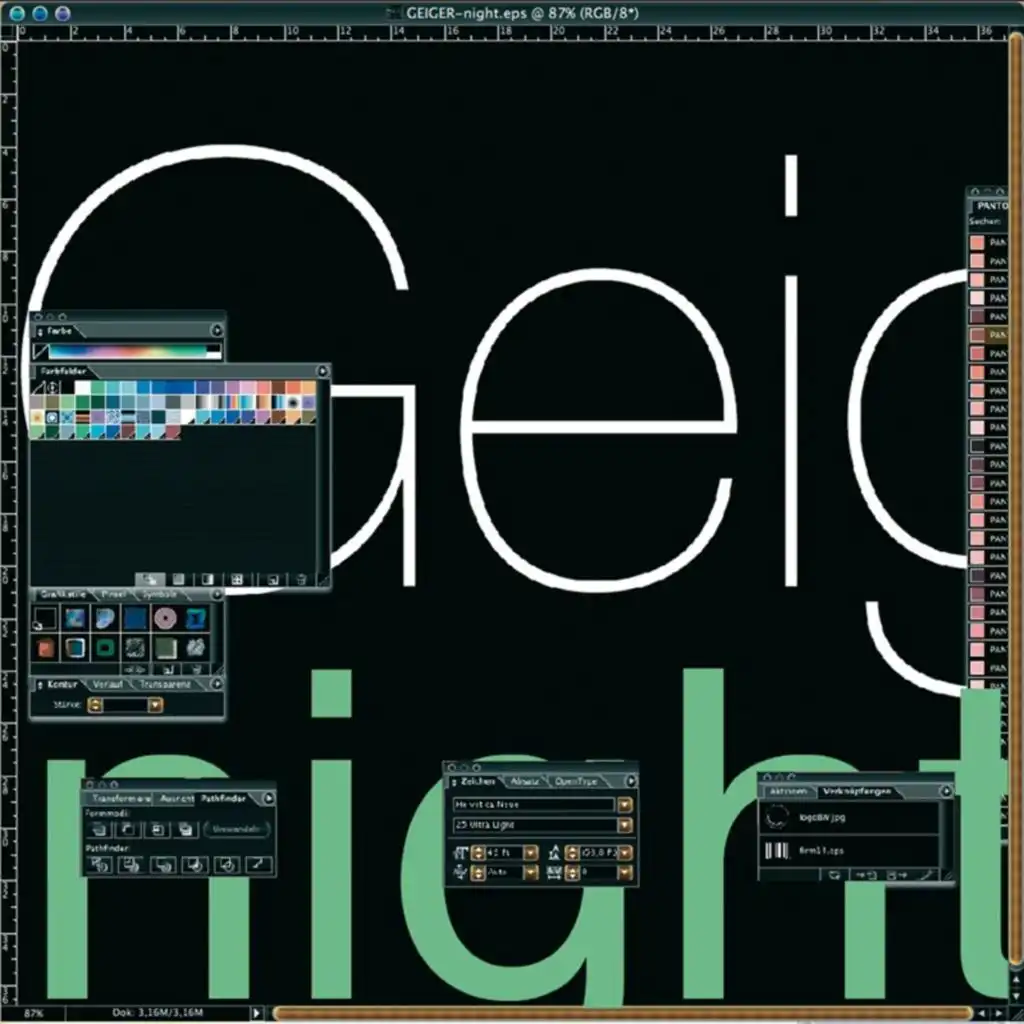Image resolution: width=1024 pixels, height=1024 pixels.
Task: Open the Farbe panel options menu
Action: [x=217, y=330]
